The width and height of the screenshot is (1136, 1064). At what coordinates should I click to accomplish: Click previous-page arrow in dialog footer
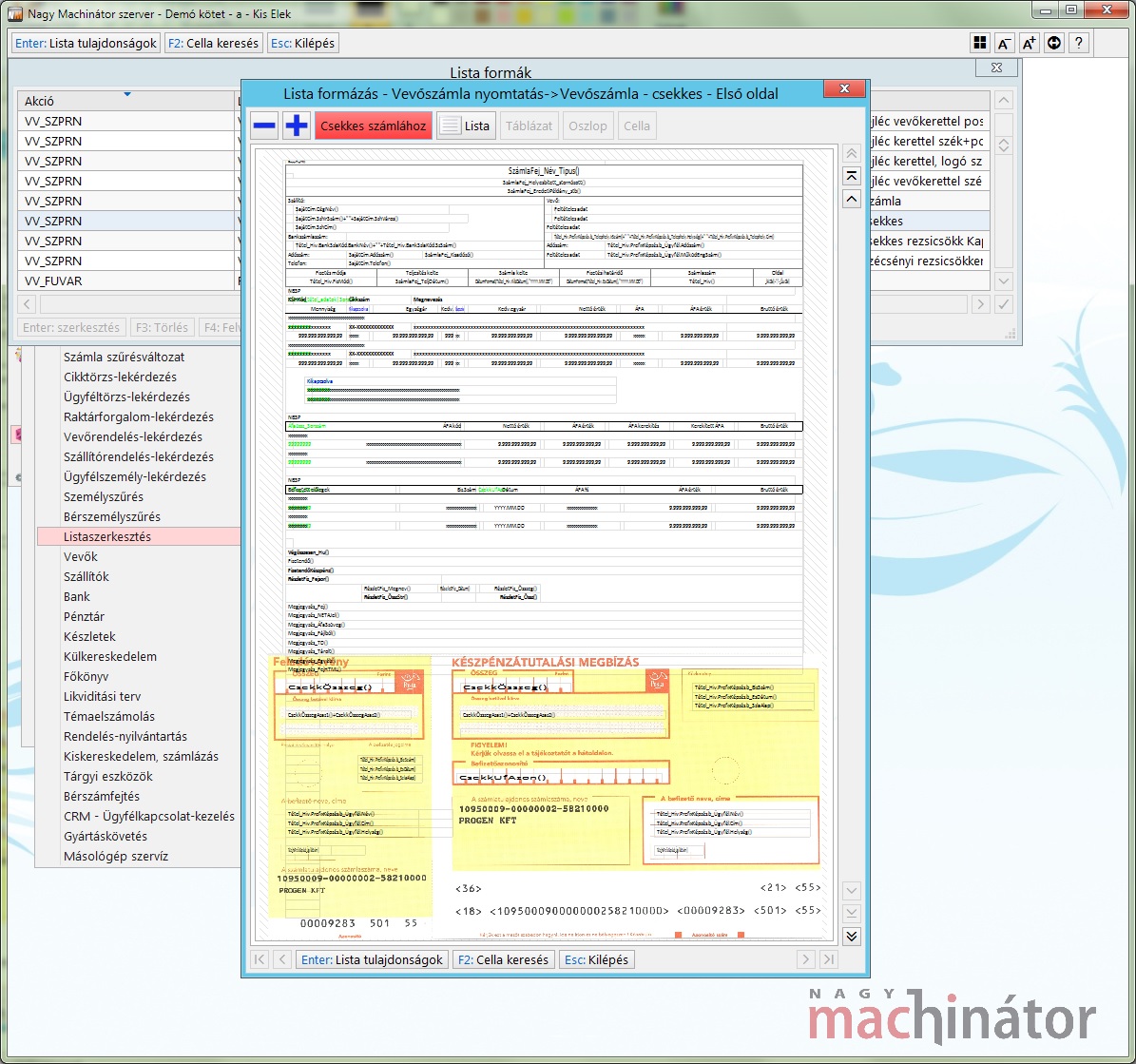pyautogui.click(x=282, y=959)
